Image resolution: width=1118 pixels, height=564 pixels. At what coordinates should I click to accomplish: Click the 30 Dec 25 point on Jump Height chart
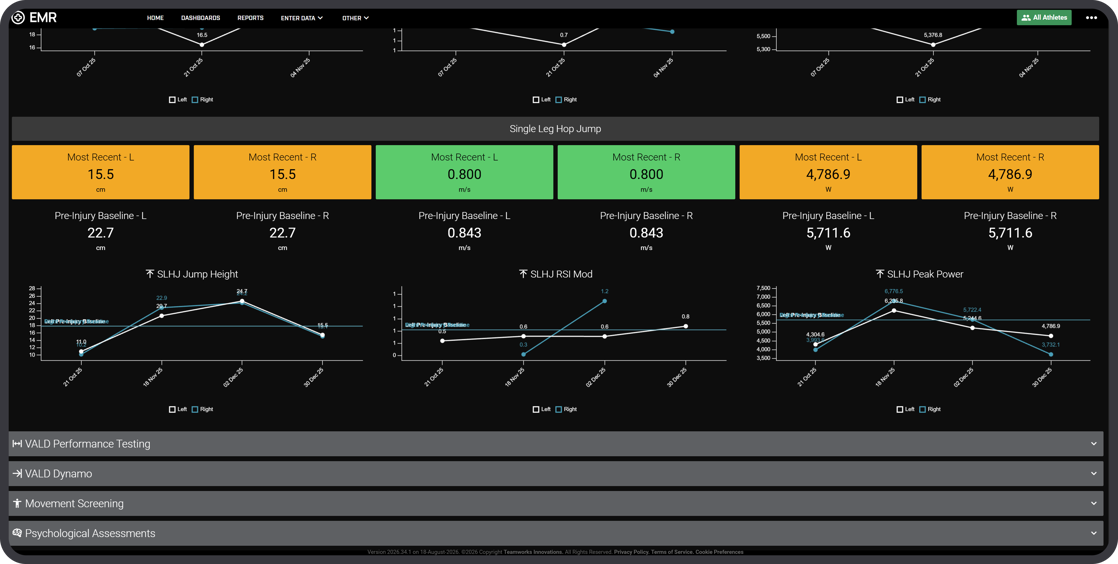coord(322,334)
